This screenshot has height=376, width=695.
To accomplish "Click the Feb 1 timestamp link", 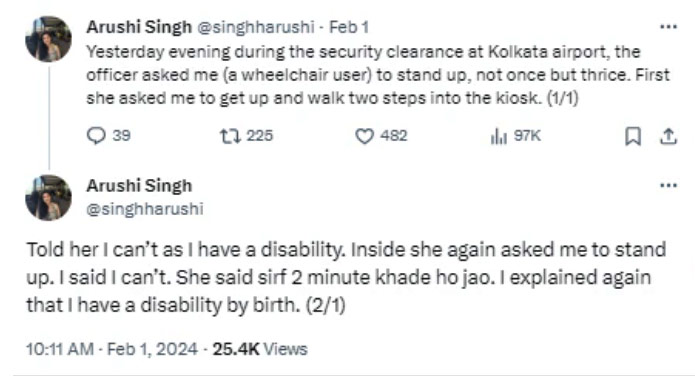I will [x=349, y=27].
